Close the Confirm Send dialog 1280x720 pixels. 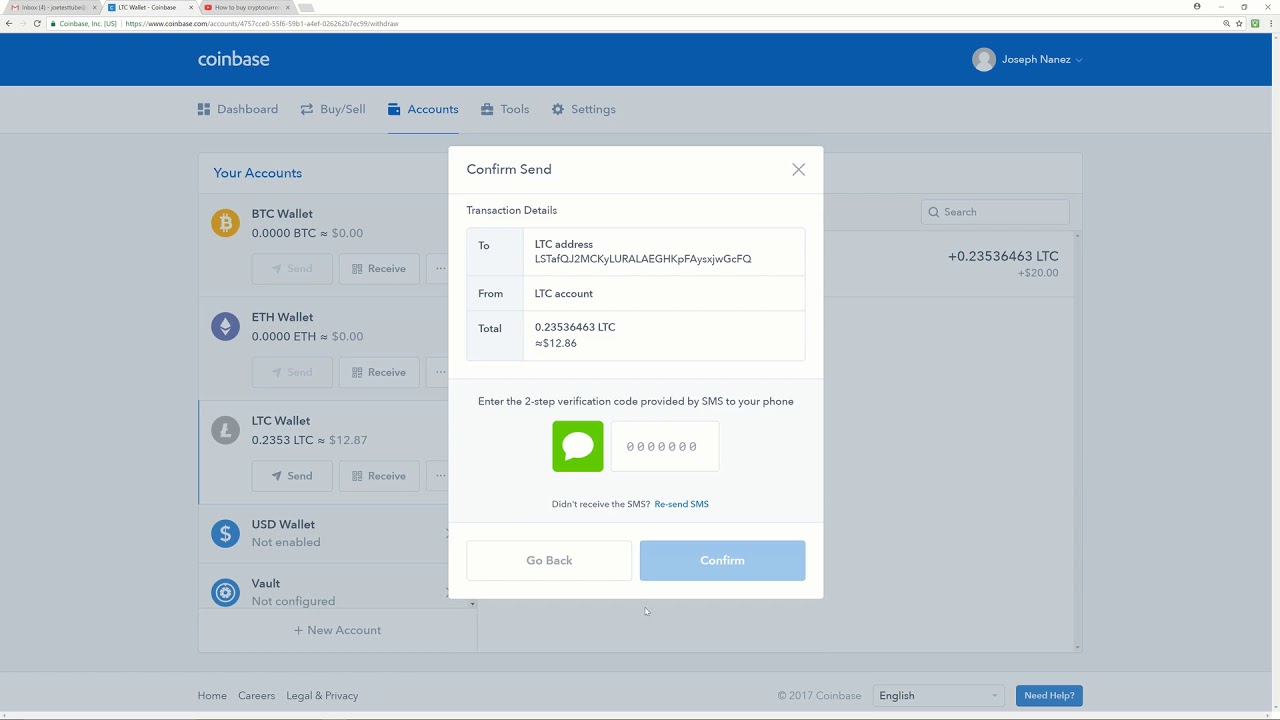798,169
